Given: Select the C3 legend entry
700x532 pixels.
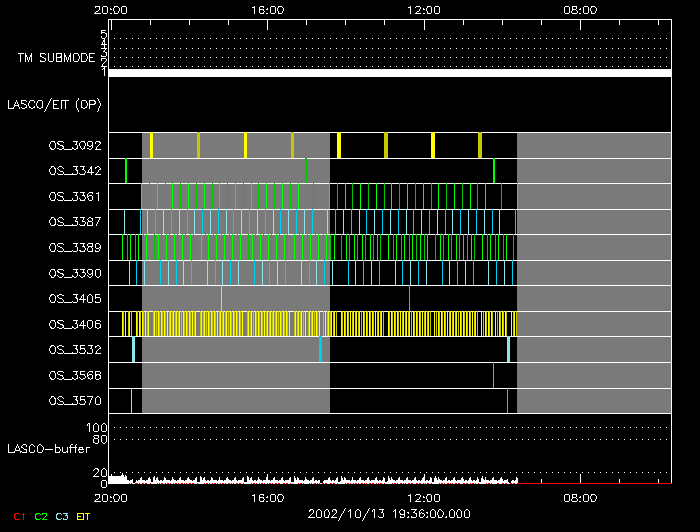Looking at the screenshot, I should (62, 516).
